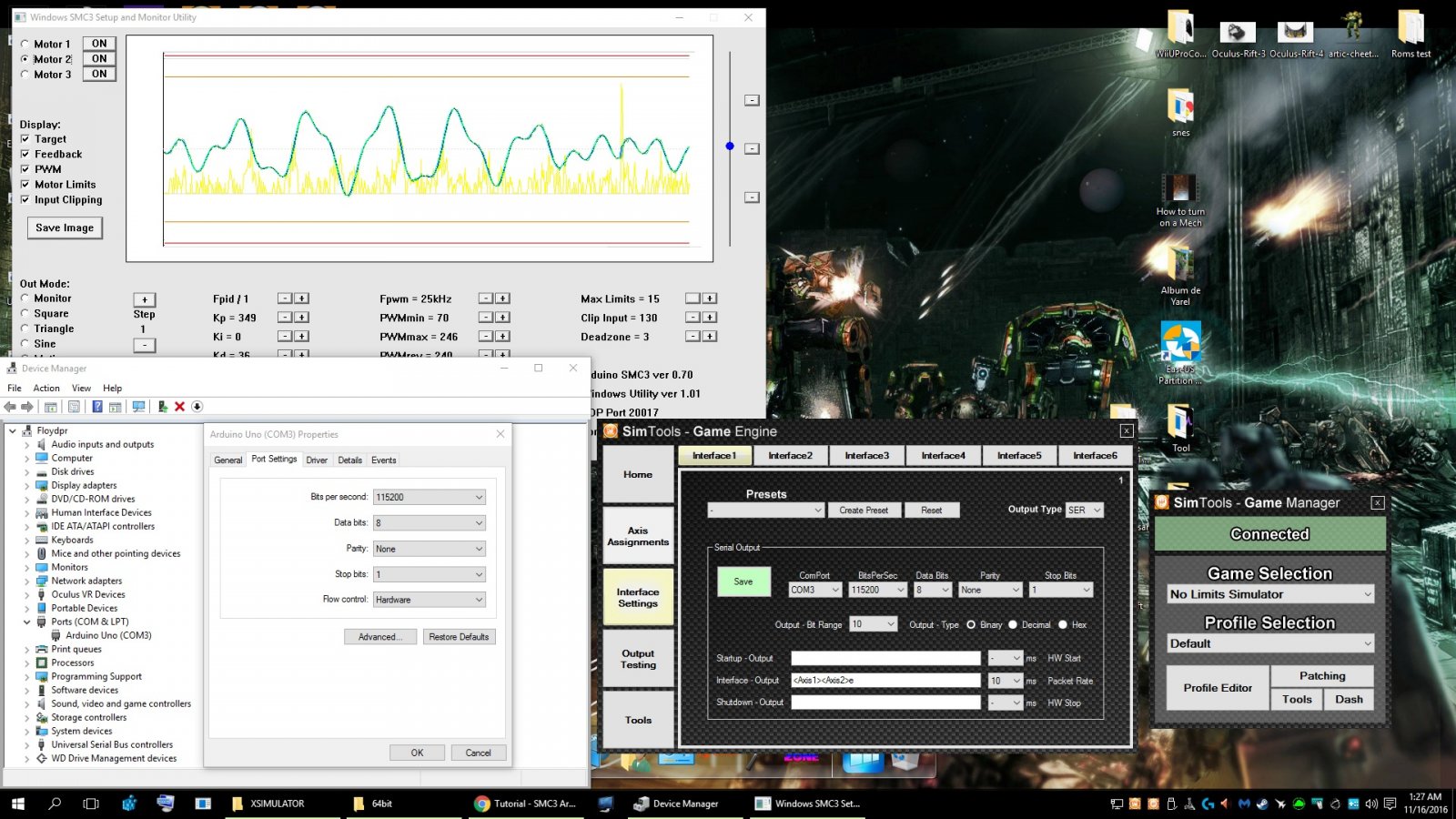Switch to the Driver tab

(x=317, y=460)
